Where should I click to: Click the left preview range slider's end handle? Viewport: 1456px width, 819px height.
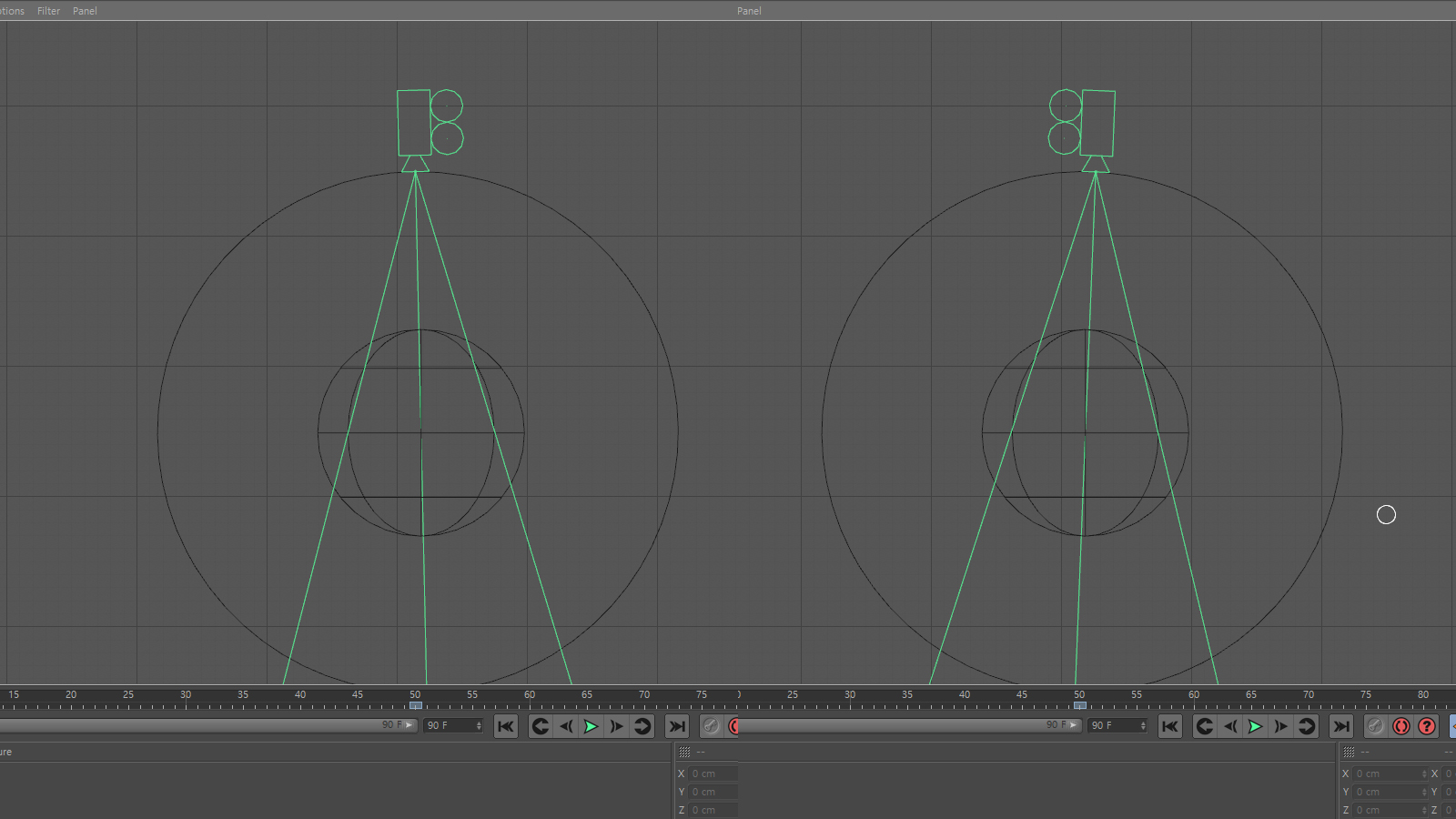pos(409,725)
